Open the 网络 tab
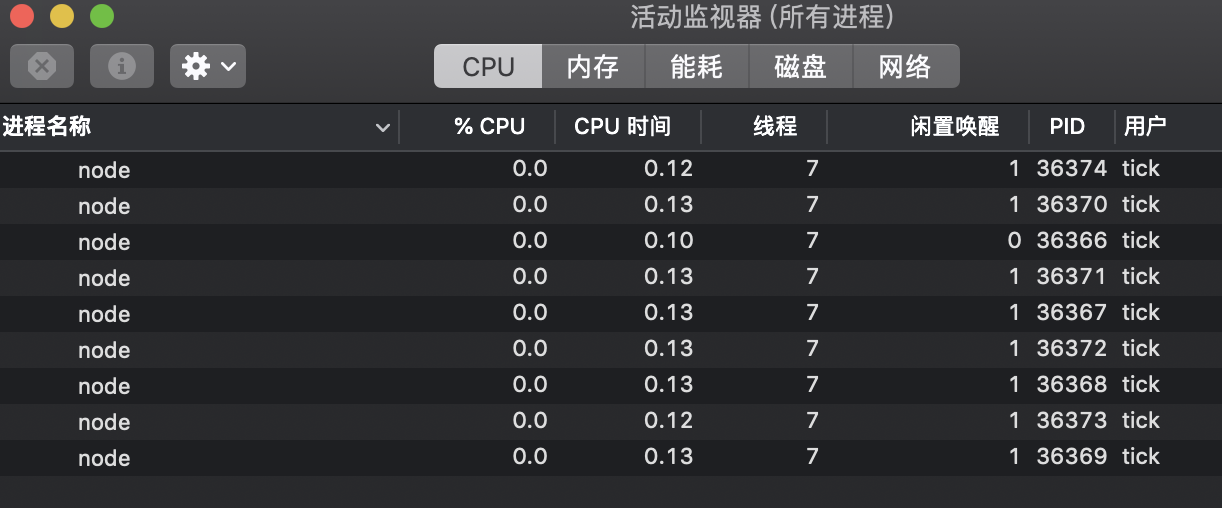The image size is (1222, 508). click(x=905, y=66)
